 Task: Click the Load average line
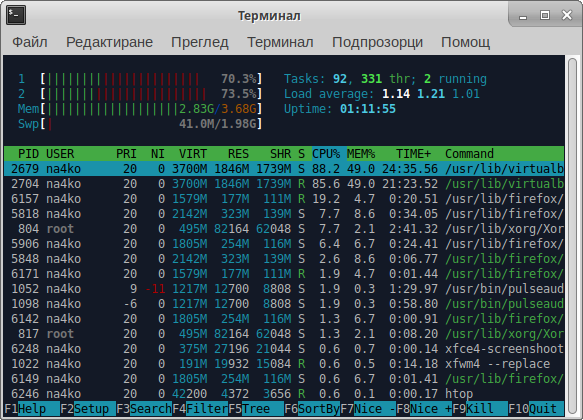pos(382,94)
